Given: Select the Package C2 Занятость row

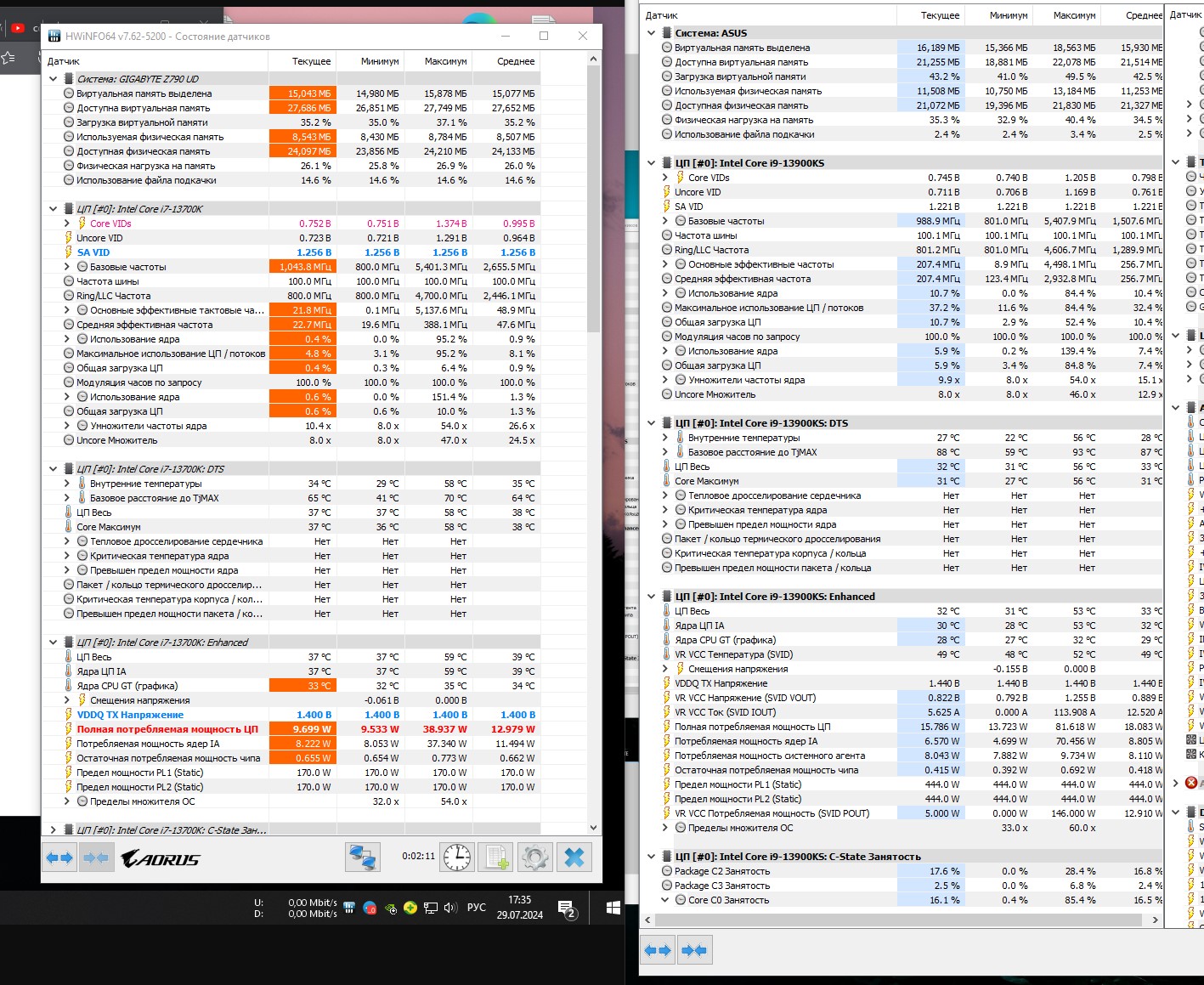Looking at the screenshot, I should (902, 871).
